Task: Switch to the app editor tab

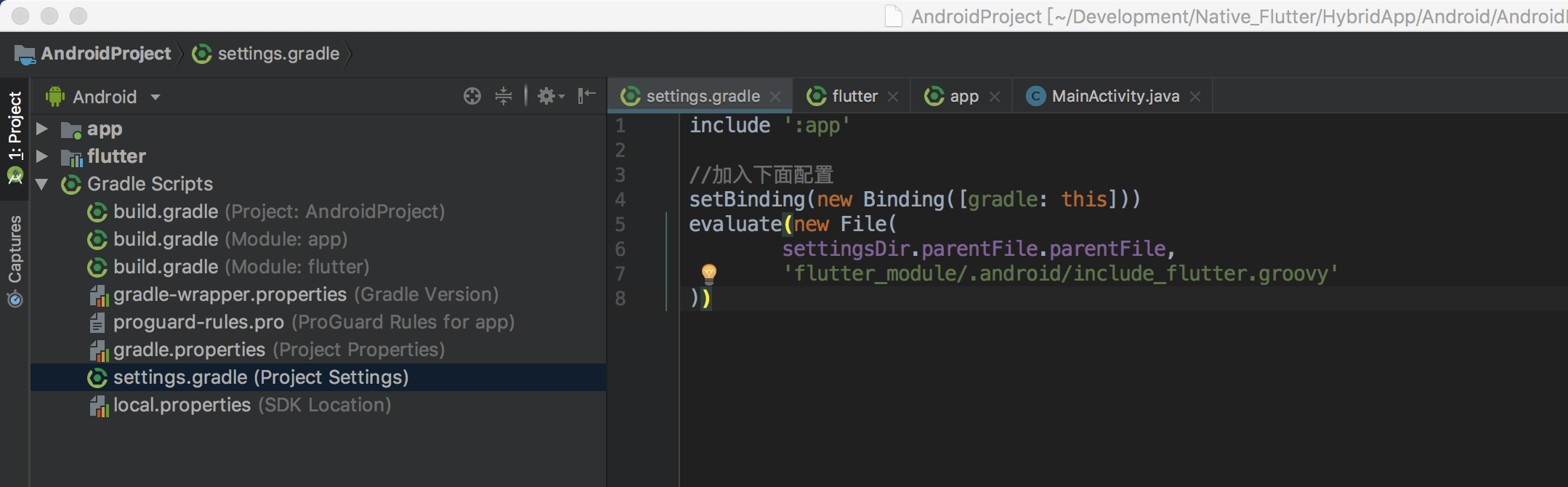Action: point(963,96)
